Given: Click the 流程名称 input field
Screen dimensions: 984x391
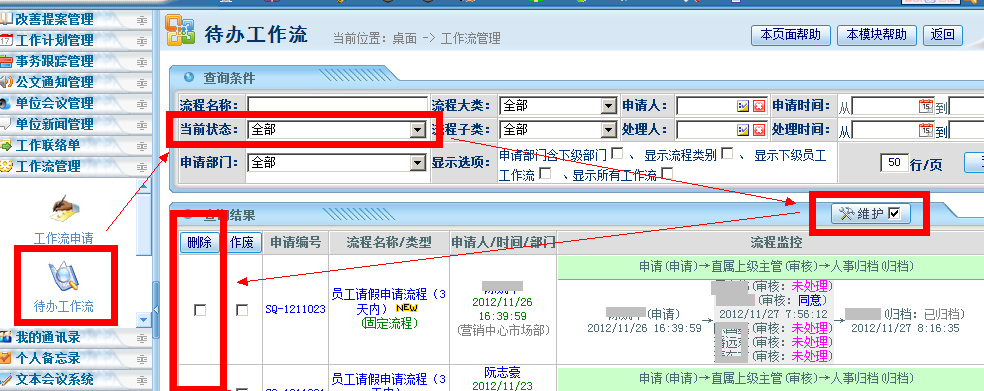Looking at the screenshot, I should [337, 105].
